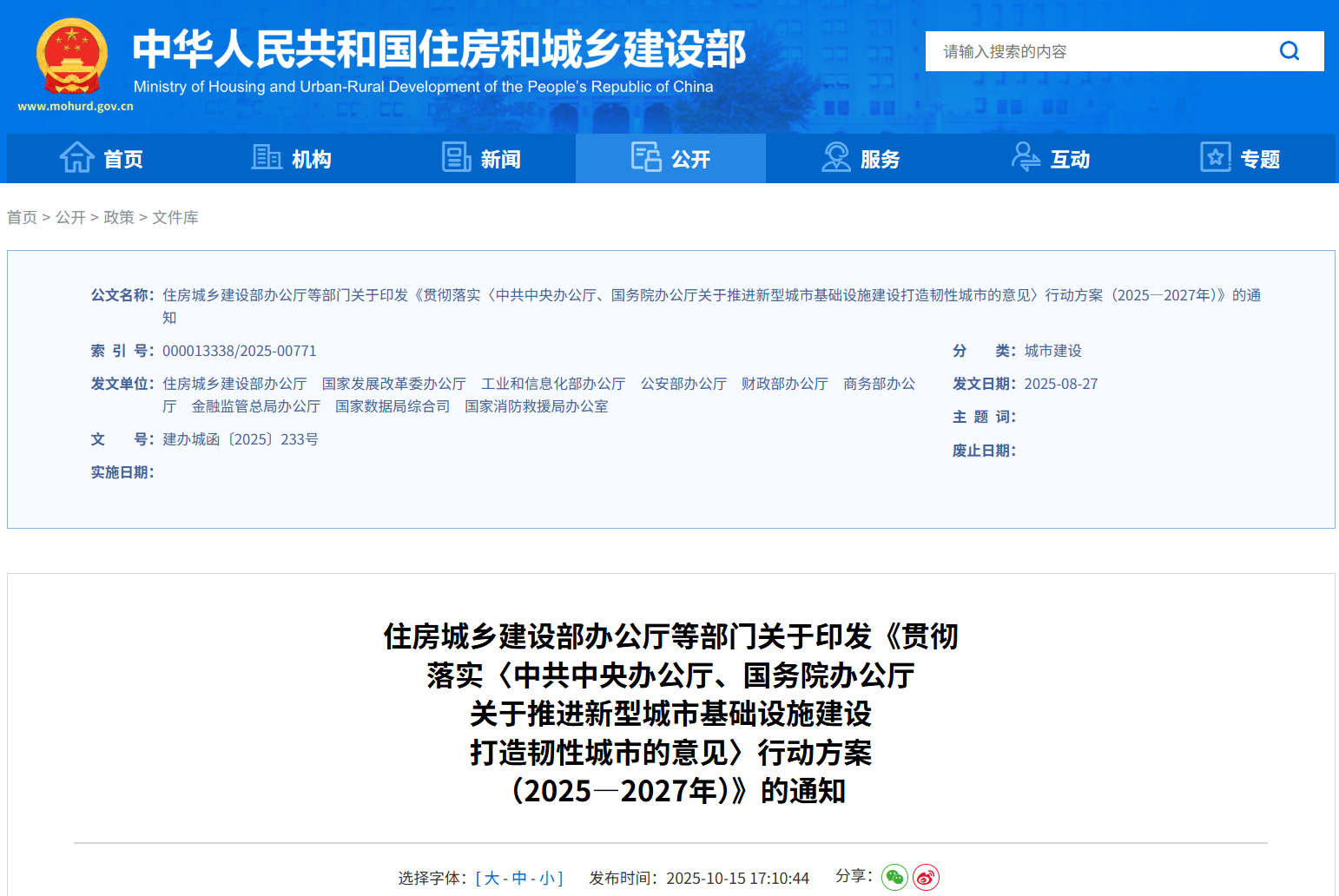Click the 公开 breadcrumb link

coord(70,218)
